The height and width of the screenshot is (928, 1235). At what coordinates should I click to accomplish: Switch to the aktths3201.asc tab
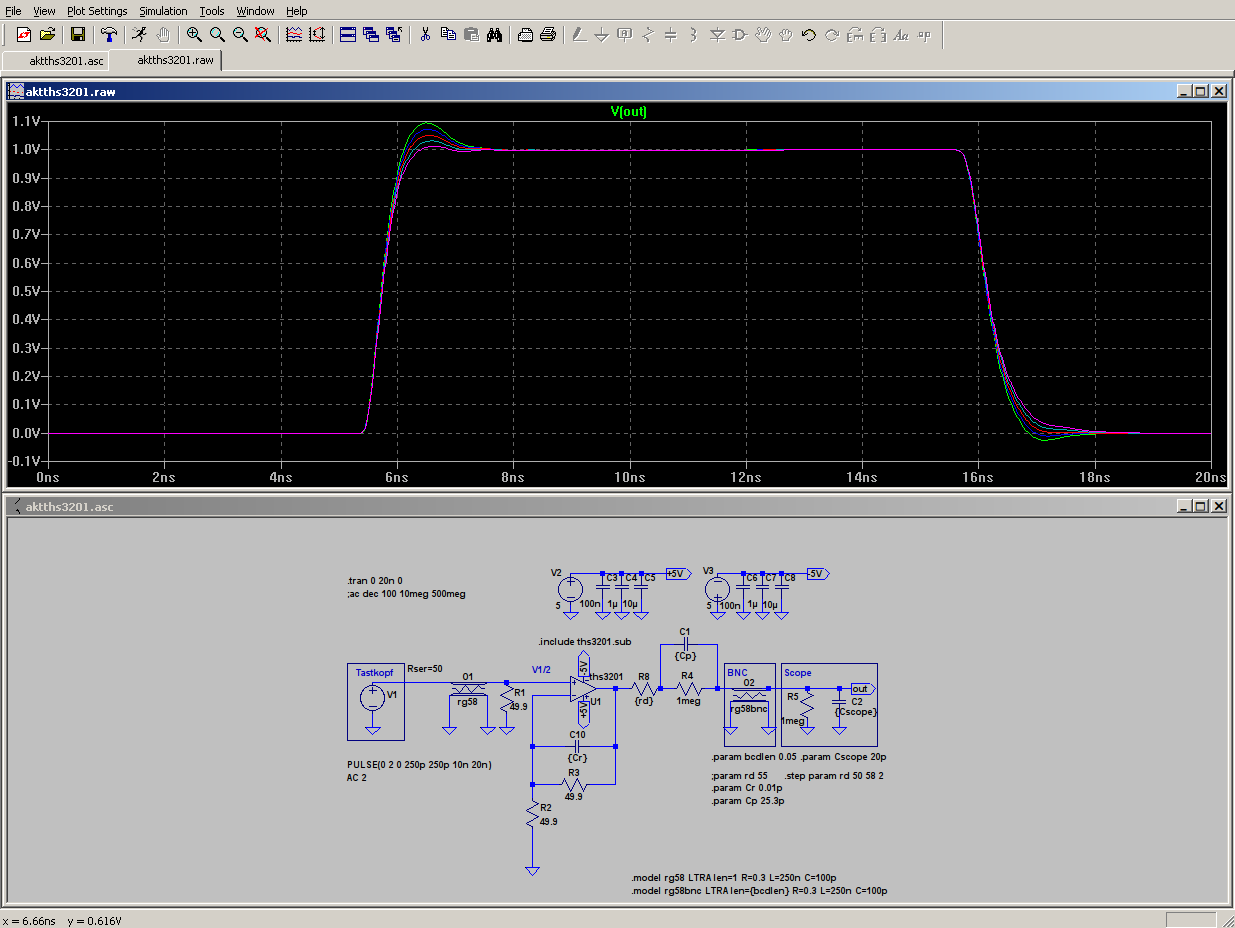tap(57, 61)
